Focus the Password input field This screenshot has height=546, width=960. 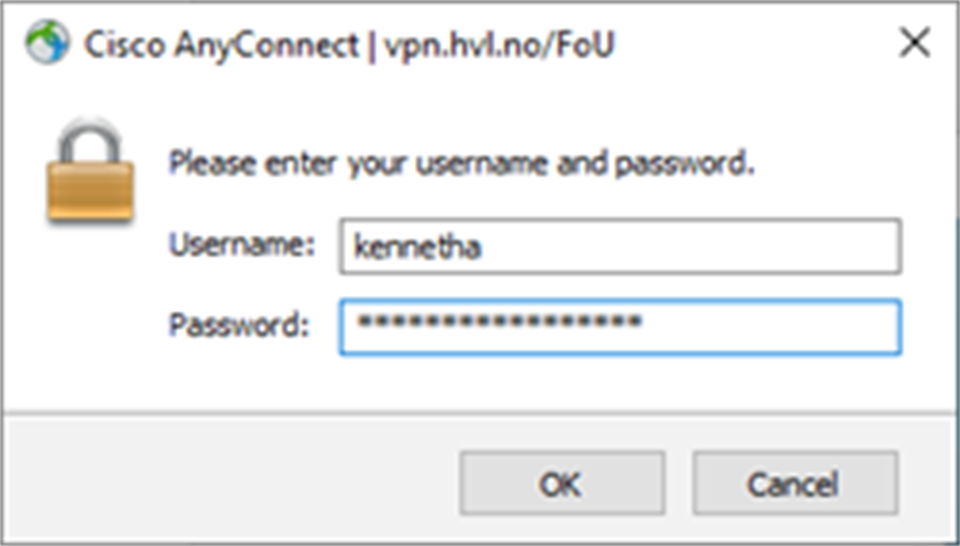tap(620, 326)
